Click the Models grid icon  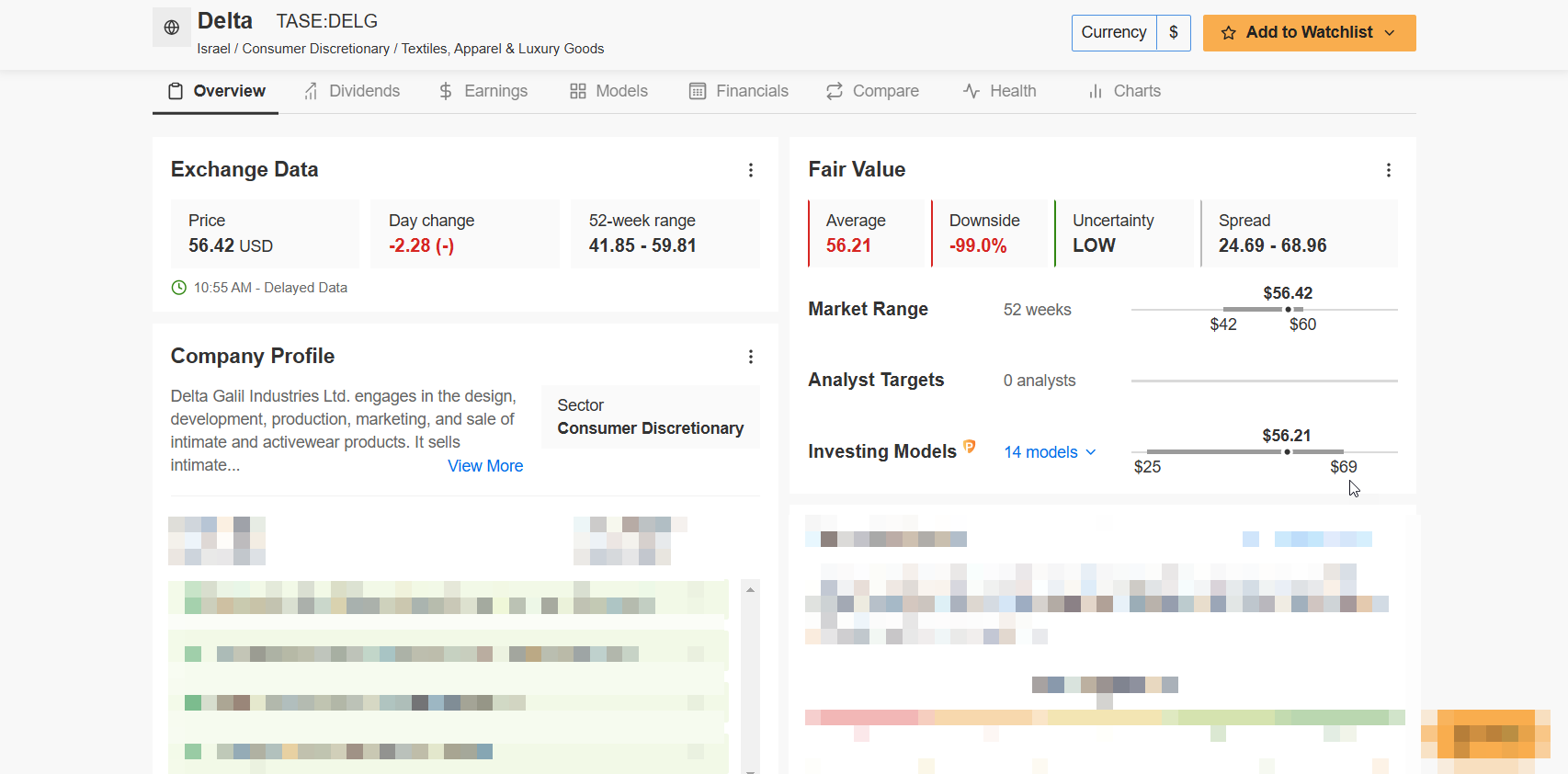[578, 91]
